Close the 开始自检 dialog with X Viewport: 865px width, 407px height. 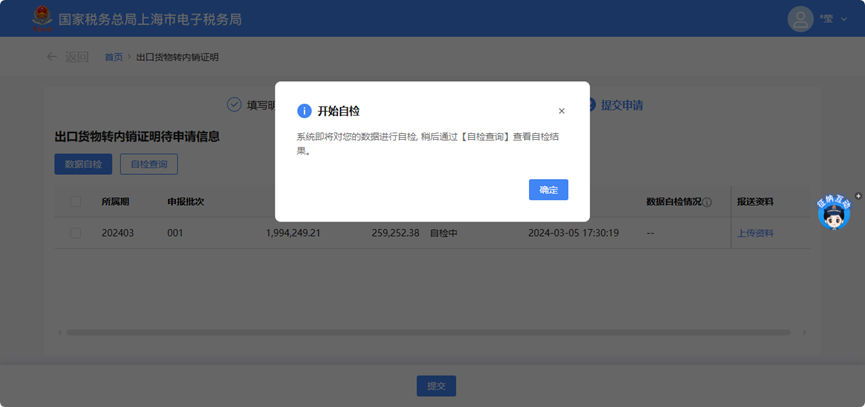click(561, 111)
